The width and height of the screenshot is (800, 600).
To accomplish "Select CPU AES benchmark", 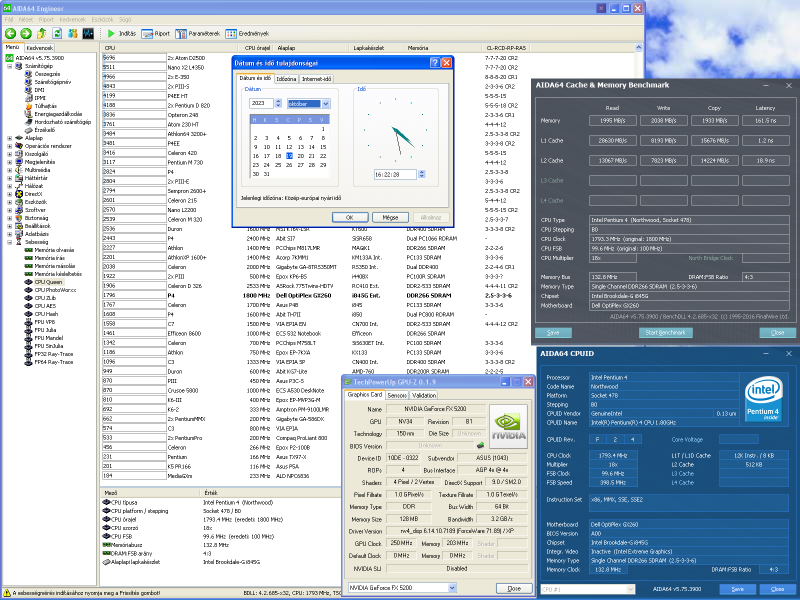I will pos(45,306).
